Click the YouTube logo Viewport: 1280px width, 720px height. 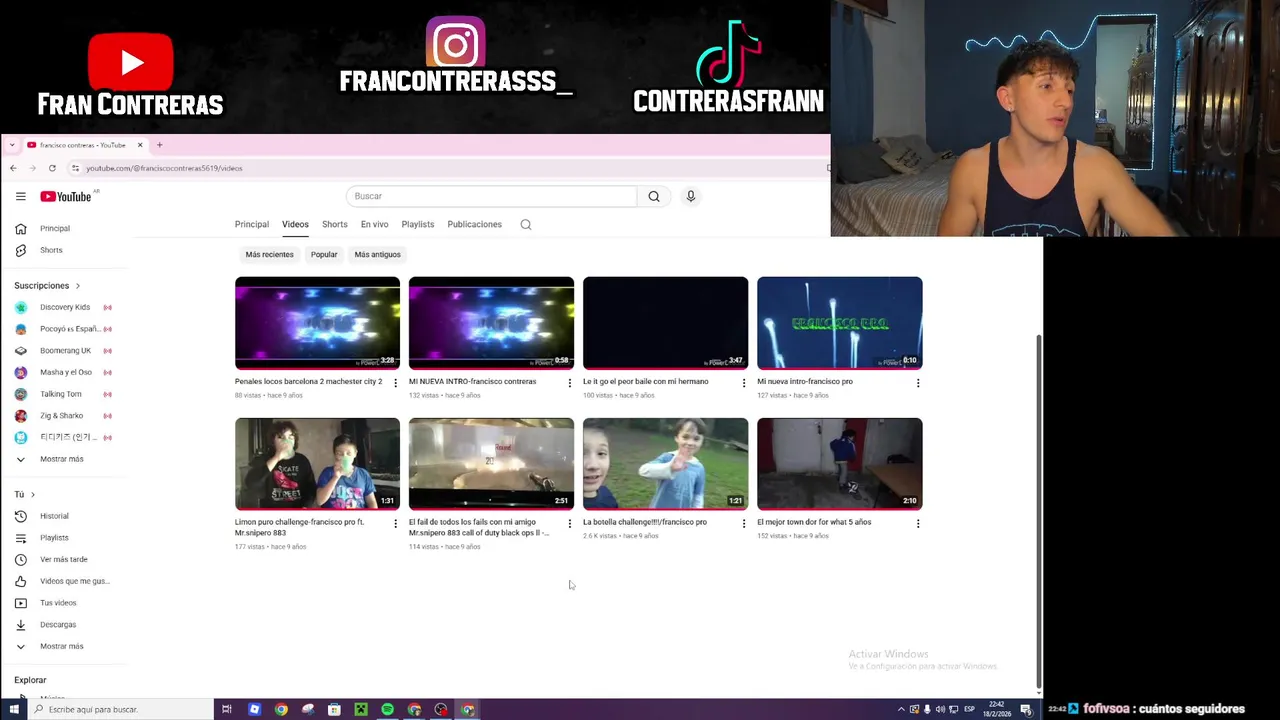(66, 196)
